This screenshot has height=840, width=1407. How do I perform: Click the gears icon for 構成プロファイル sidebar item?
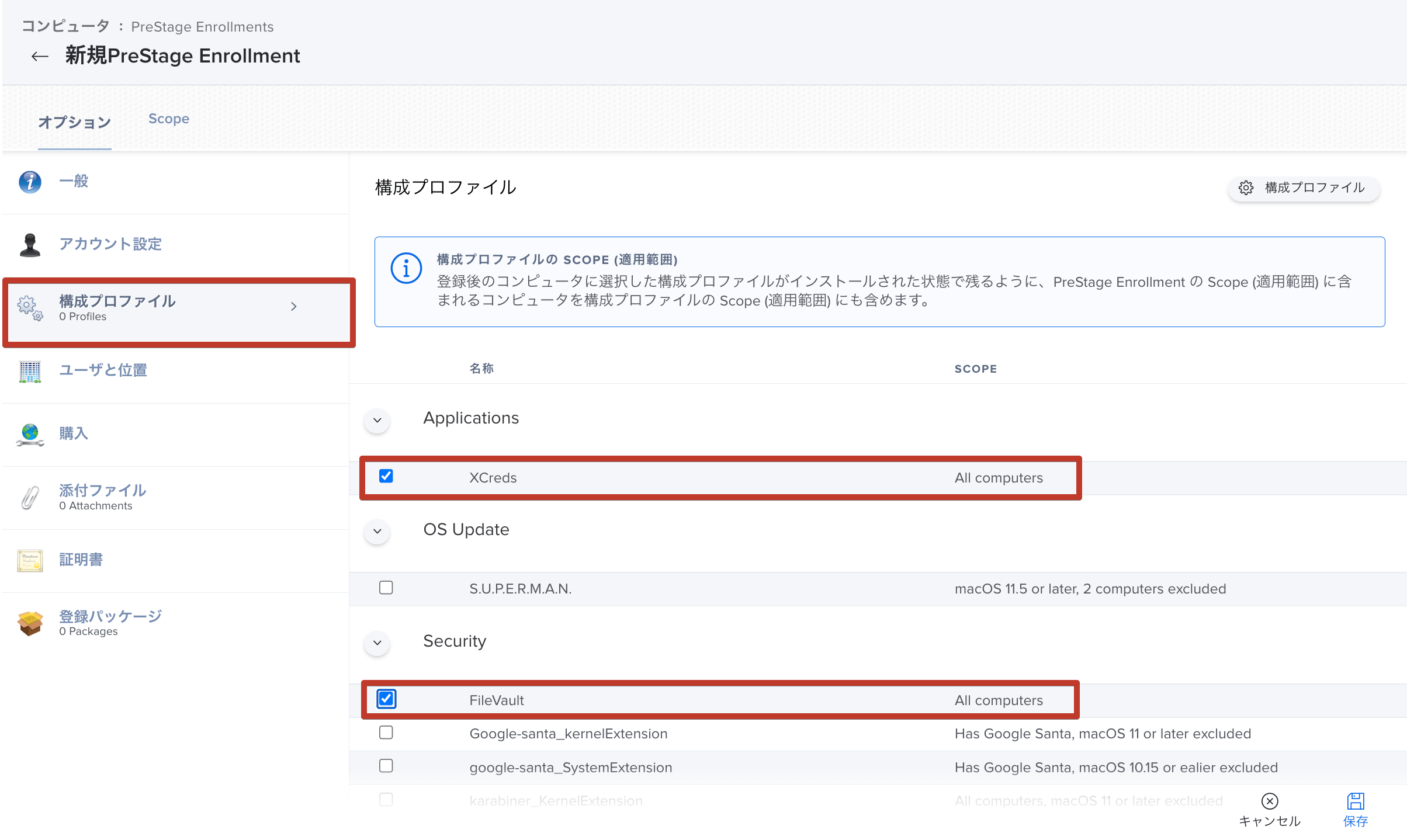point(30,308)
